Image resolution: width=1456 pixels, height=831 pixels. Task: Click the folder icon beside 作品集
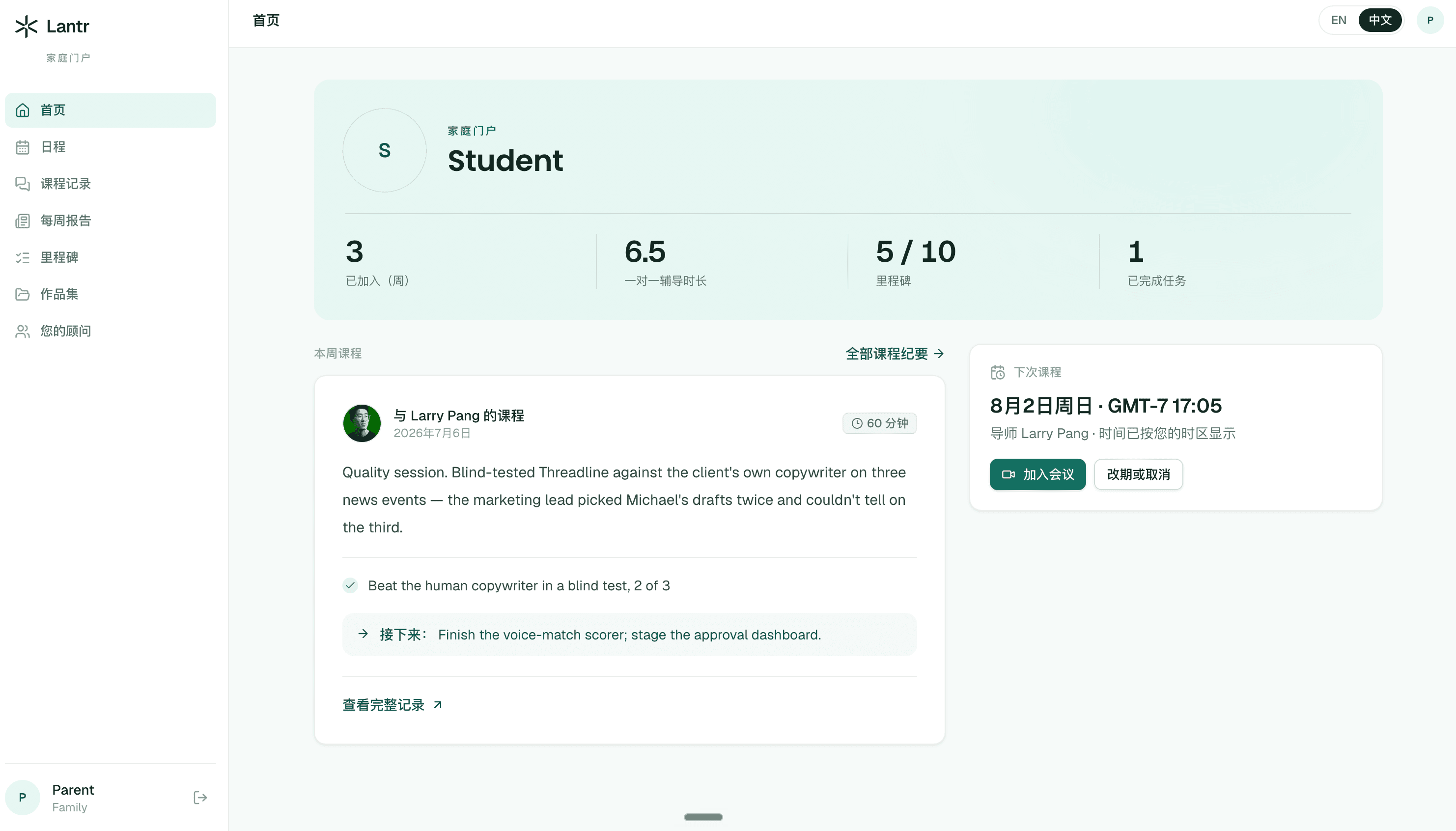click(22, 295)
